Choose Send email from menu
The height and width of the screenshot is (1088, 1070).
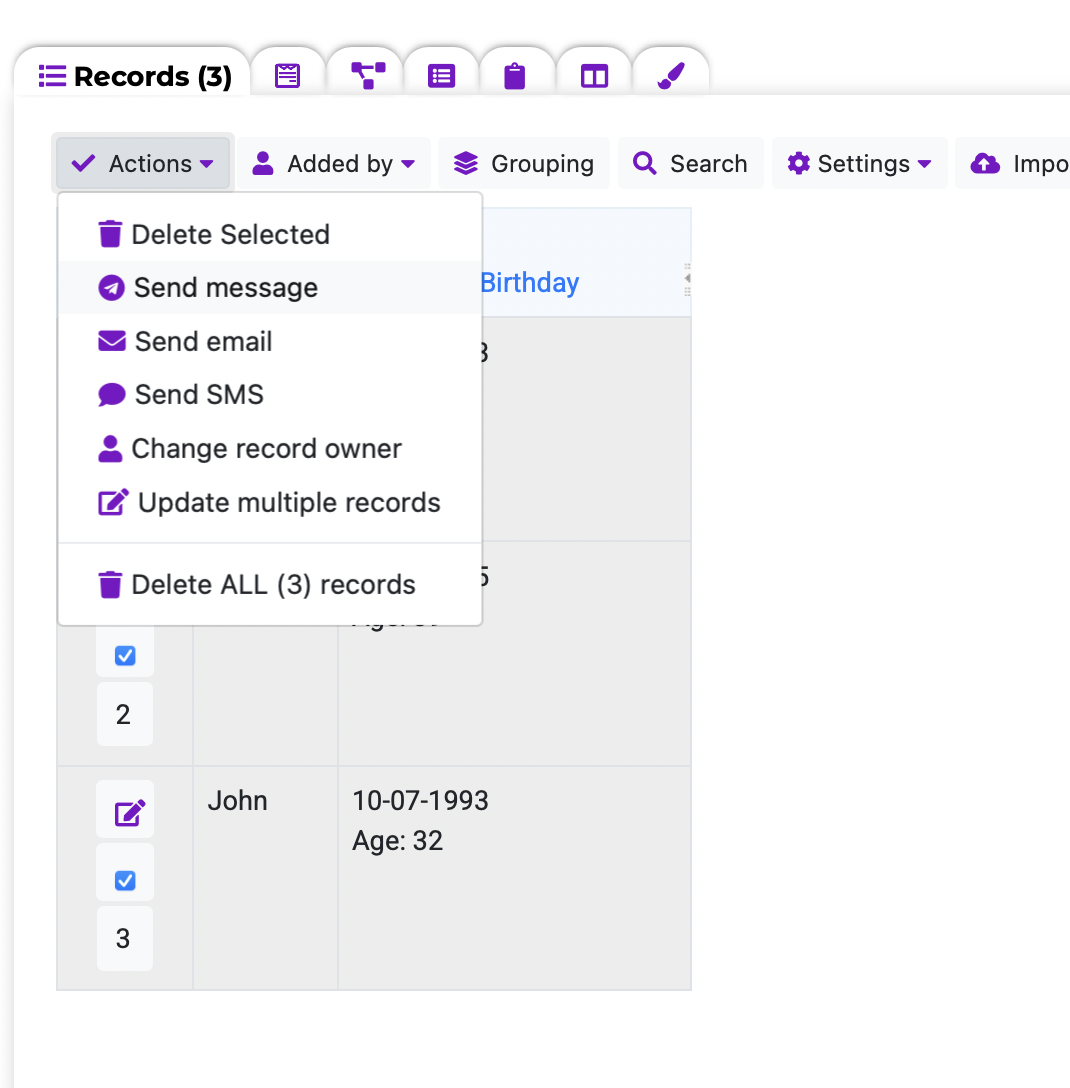[x=270, y=341]
